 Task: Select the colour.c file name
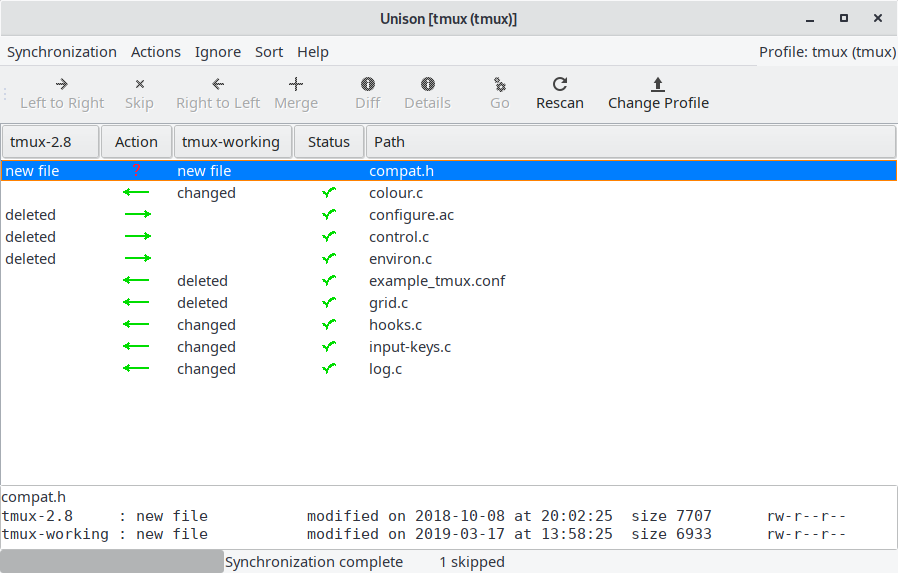coord(396,193)
